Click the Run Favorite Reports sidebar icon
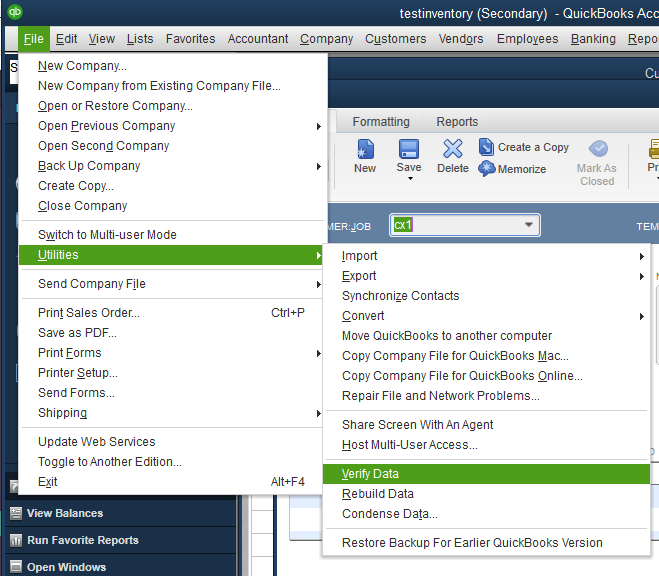The height and width of the screenshot is (576, 659). coord(16,540)
